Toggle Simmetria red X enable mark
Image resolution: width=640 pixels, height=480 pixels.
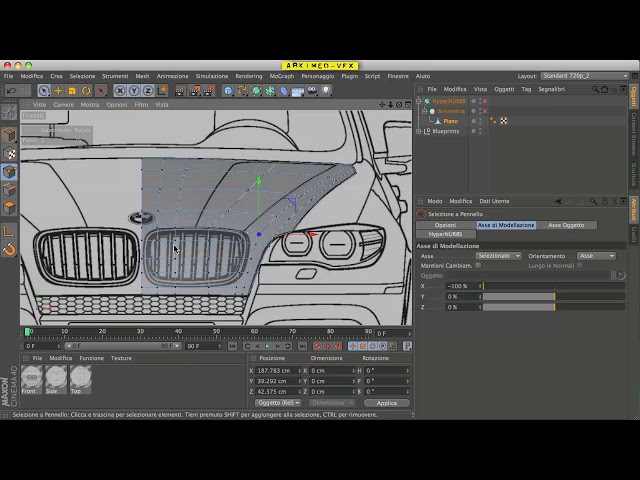[485, 111]
